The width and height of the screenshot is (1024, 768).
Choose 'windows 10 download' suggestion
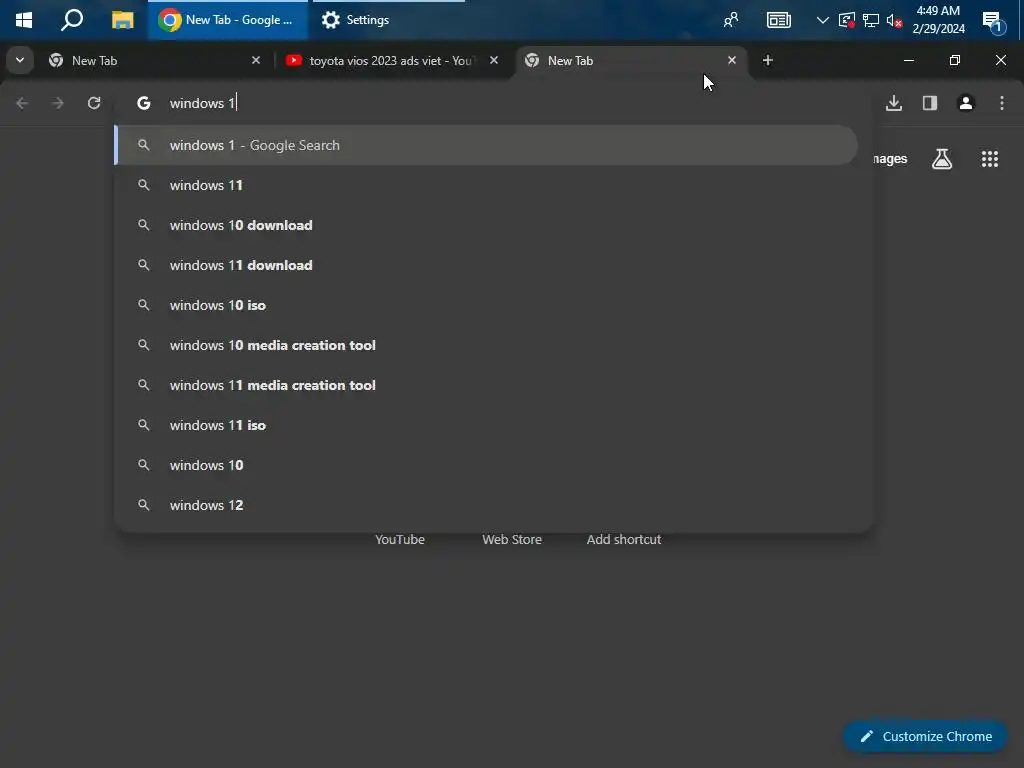(x=486, y=225)
